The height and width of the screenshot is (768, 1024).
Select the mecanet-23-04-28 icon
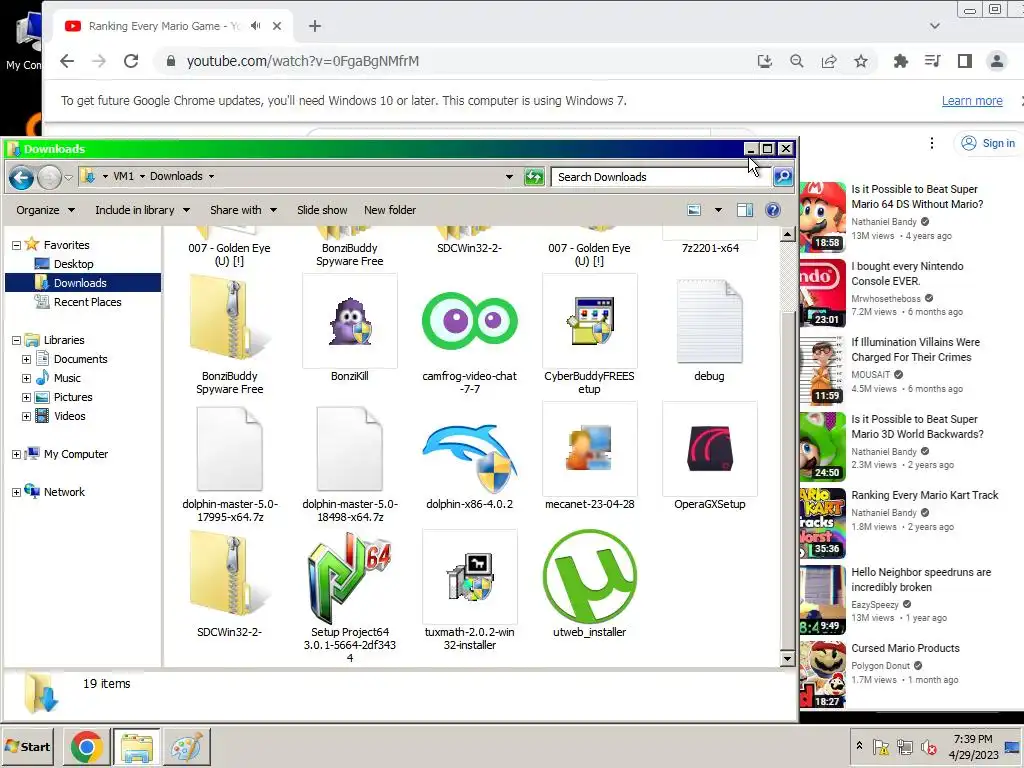(x=590, y=449)
